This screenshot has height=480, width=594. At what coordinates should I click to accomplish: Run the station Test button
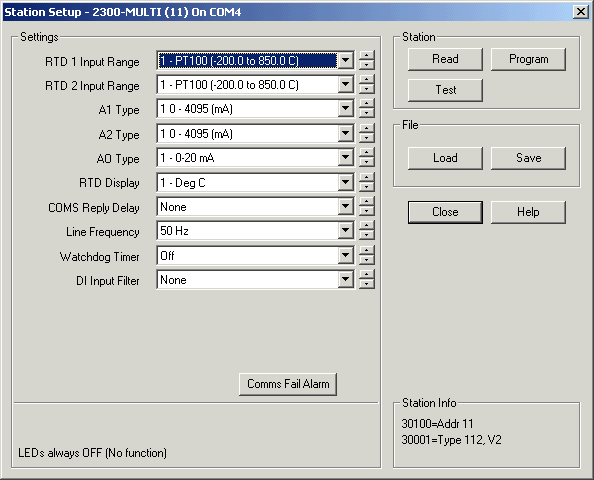445,90
